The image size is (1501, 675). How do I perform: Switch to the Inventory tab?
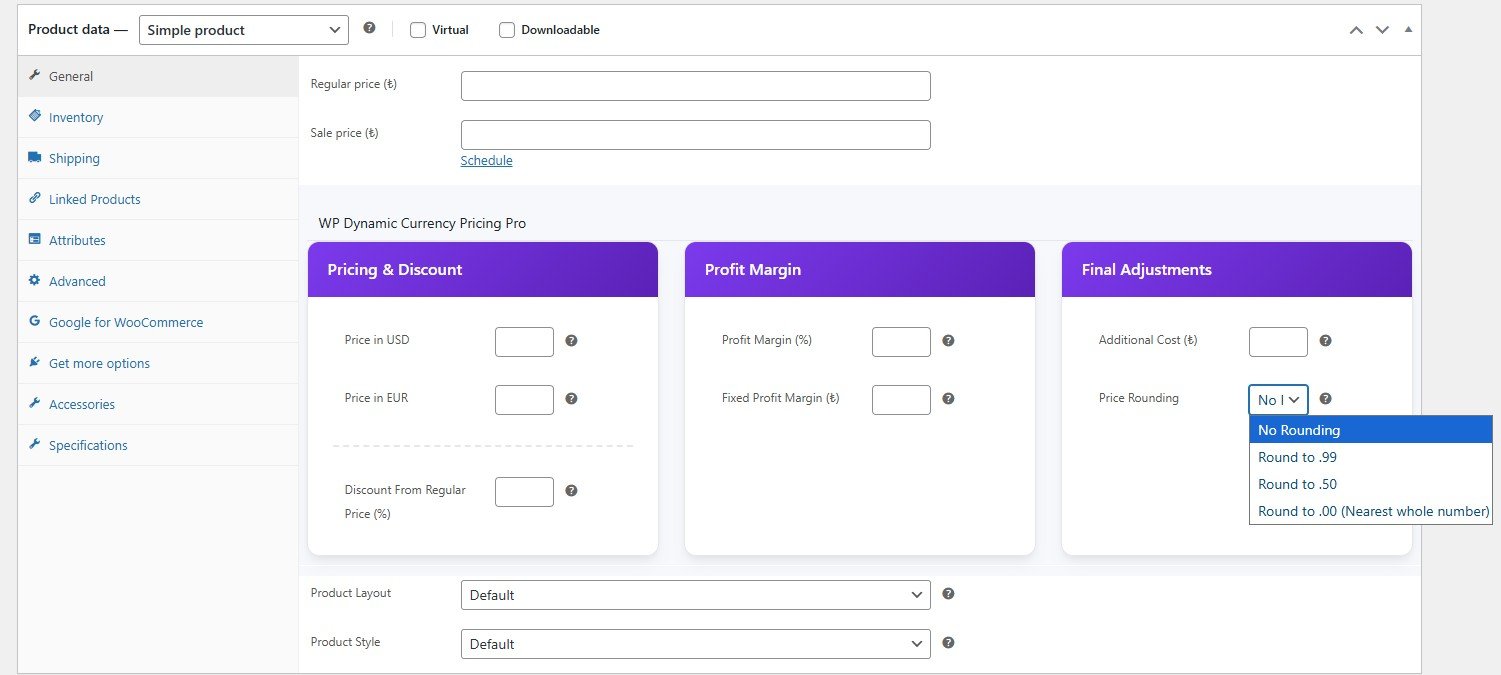click(76, 118)
